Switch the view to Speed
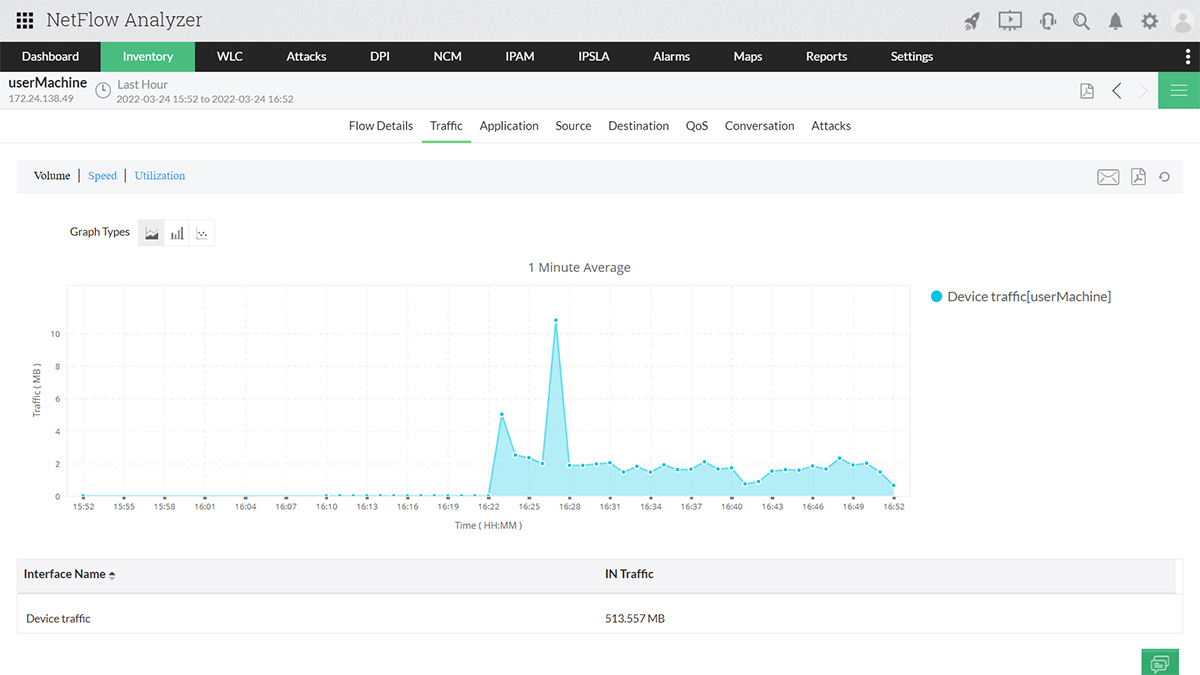The image size is (1200, 675). click(102, 176)
